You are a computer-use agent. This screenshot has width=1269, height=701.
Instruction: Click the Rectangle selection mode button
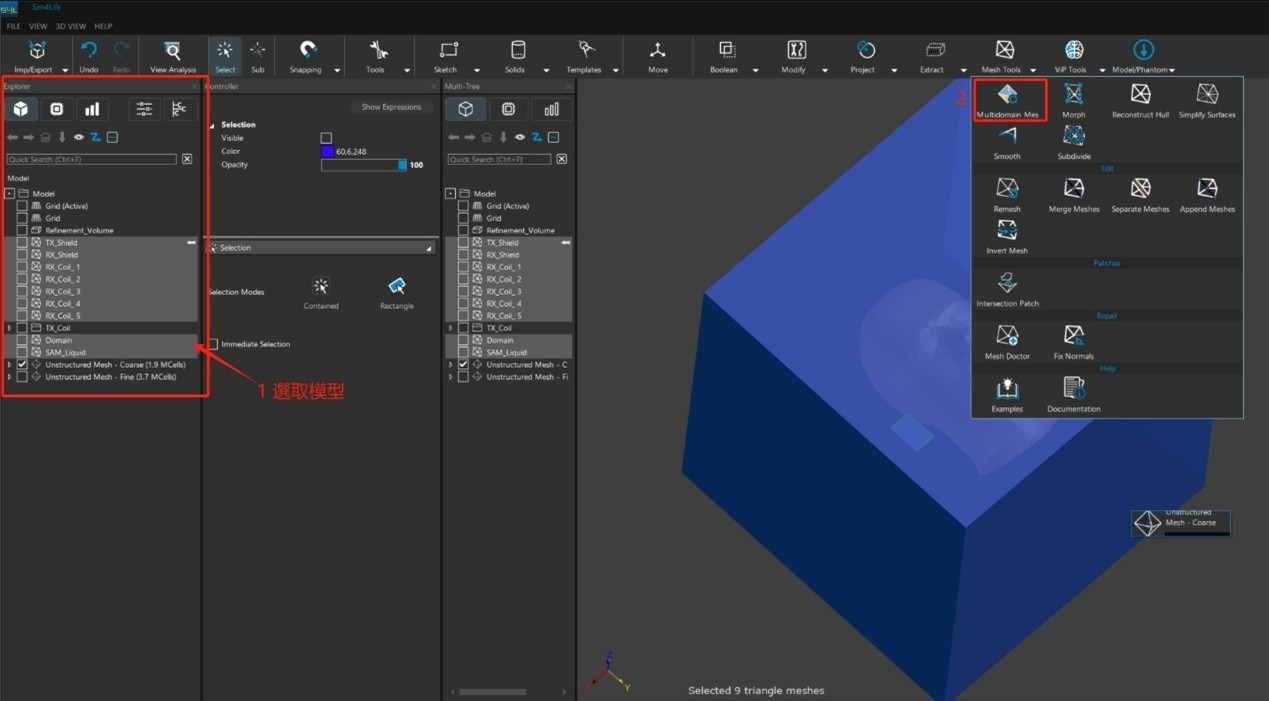point(397,288)
